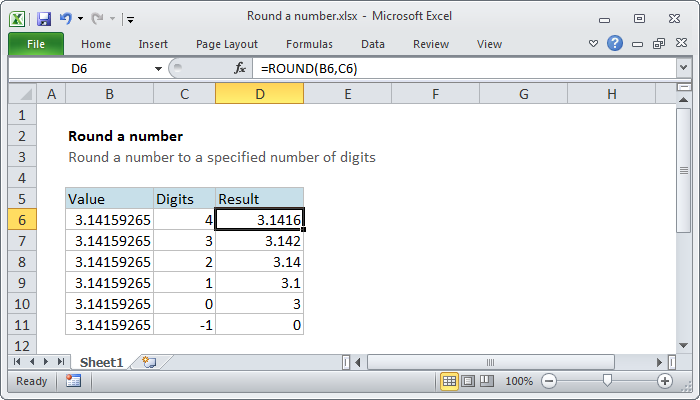The height and width of the screenshot is (400, 700).
Task: Switch to Normal view in status bar
Action: click(449, 381)
